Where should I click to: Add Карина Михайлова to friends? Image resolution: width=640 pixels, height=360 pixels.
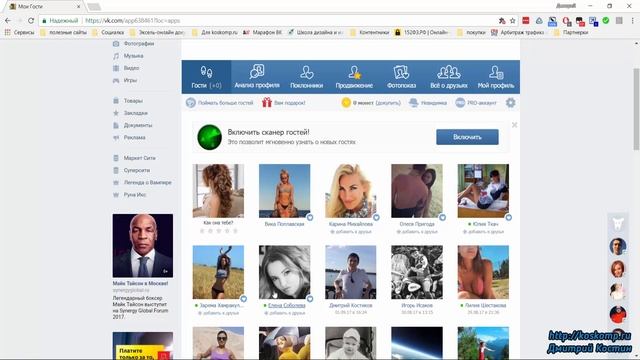click(351, 231)
